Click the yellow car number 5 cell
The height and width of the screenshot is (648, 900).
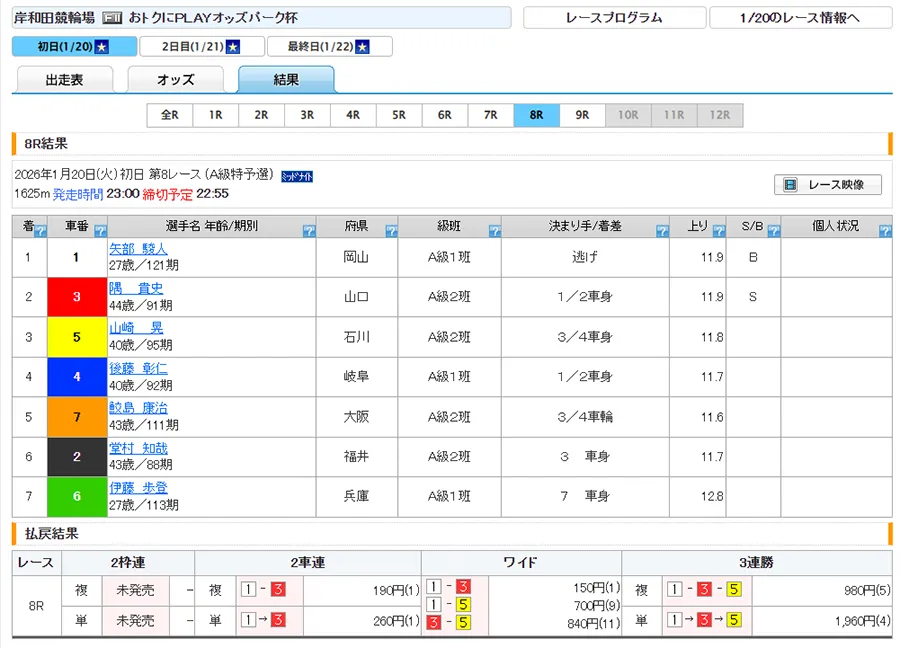click(x=77, y=337)
